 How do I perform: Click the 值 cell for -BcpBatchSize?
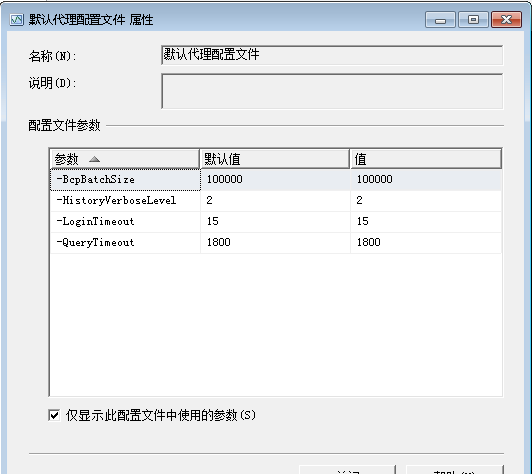[x=426, y=179]
